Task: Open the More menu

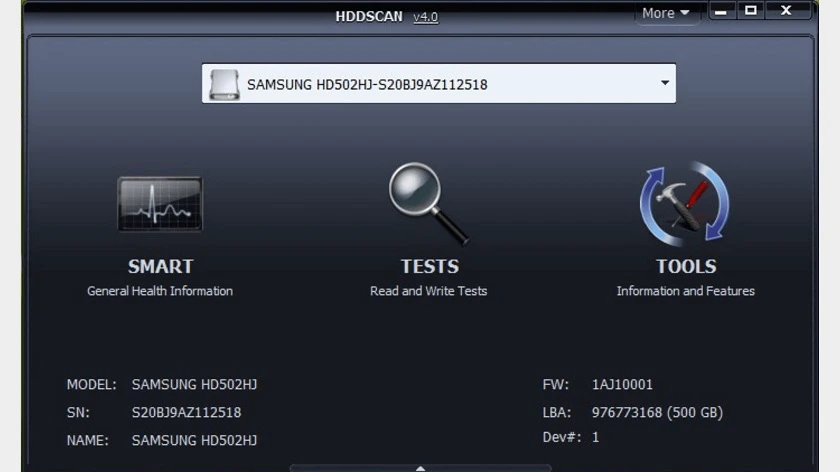Action: [x=665, y=13]
